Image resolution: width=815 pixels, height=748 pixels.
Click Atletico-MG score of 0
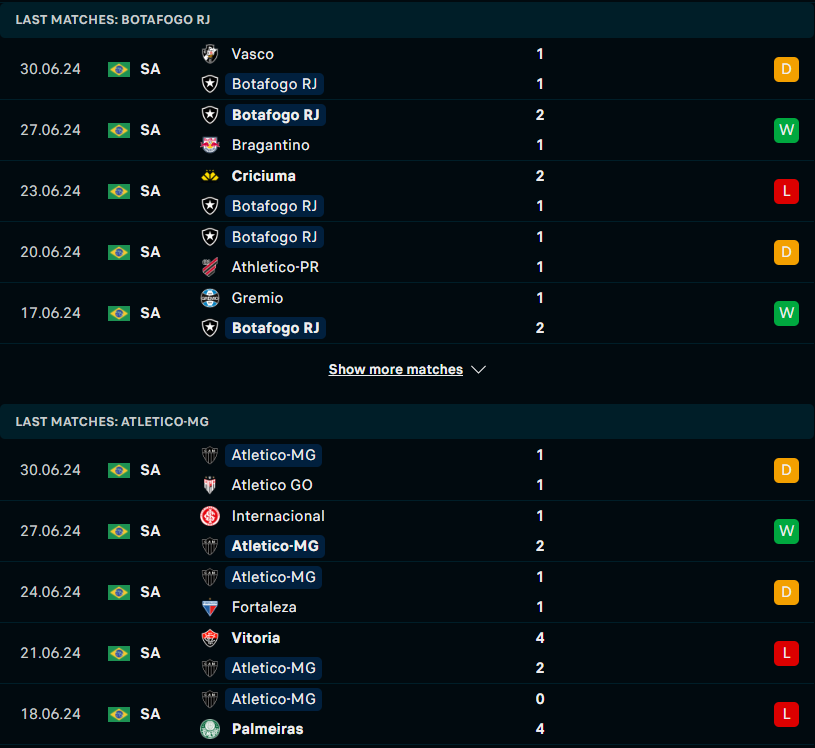click(540, 699)
